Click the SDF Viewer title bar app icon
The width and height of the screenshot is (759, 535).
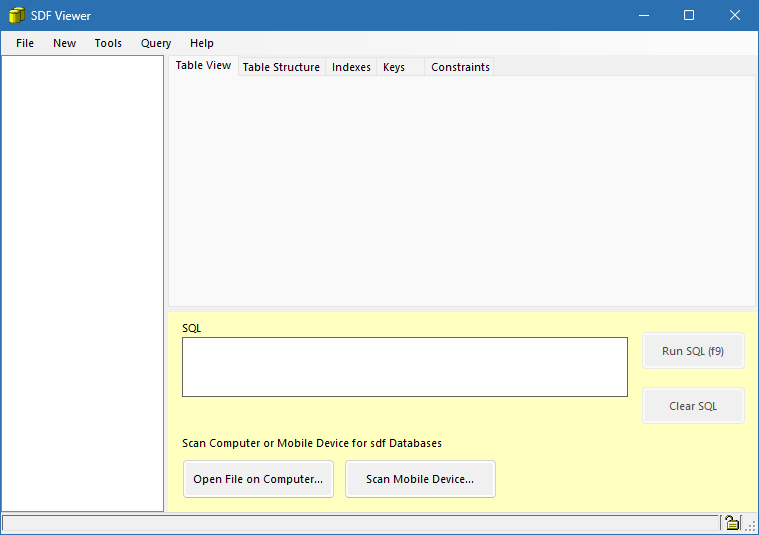tap(16, 15)
